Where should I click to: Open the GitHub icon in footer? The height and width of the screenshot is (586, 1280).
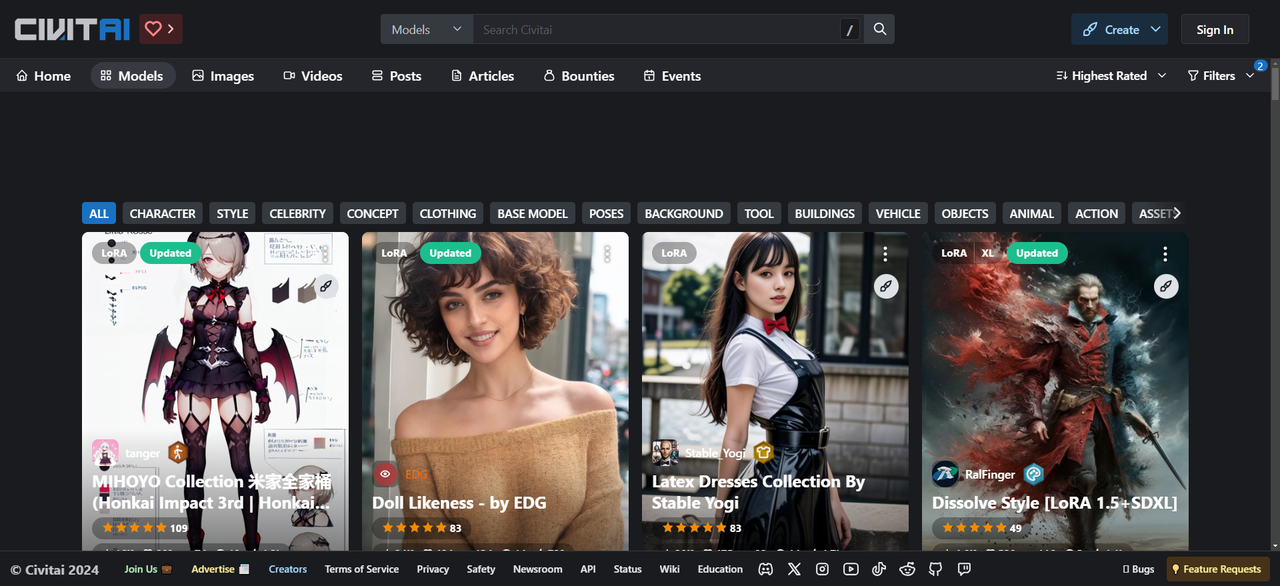[x=936, y=569]
